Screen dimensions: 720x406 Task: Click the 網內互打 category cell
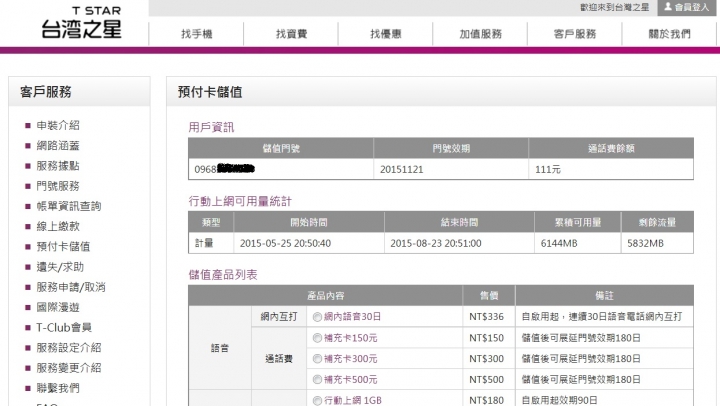pyautogui.click(x=279, y=317)
